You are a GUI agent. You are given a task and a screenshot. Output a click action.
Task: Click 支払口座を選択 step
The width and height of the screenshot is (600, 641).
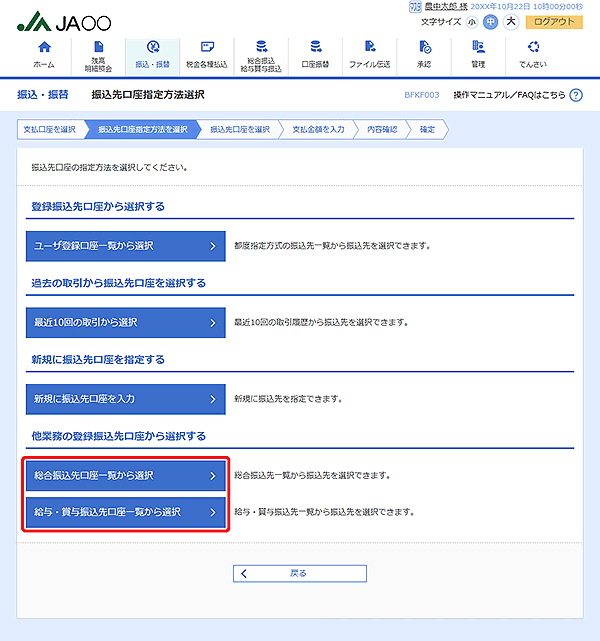pyautogui.click(x=49, y=130)
